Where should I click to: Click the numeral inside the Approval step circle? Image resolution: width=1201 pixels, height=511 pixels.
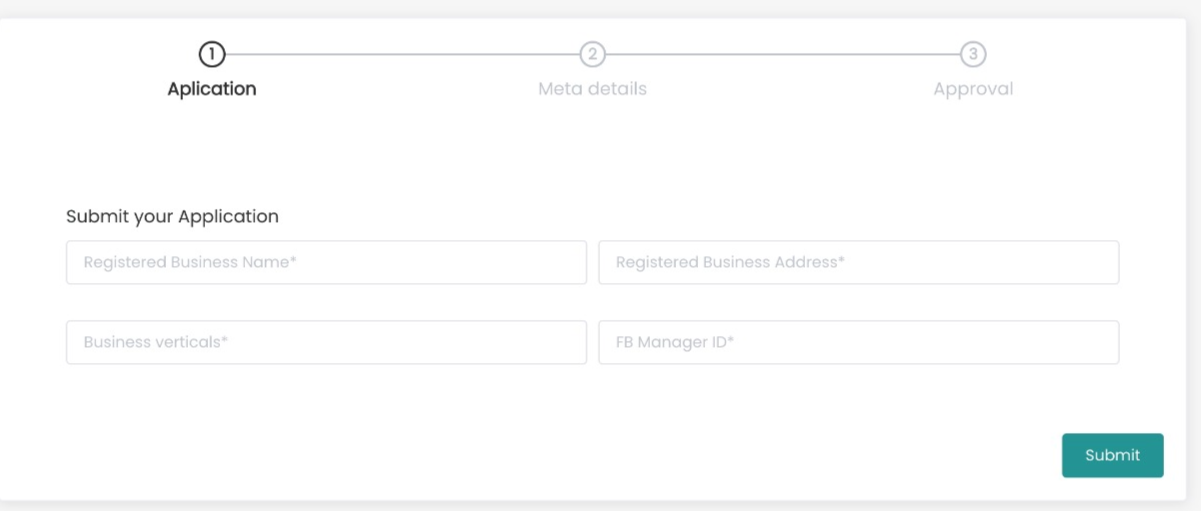pyautogui.click(x=973, y=54)
